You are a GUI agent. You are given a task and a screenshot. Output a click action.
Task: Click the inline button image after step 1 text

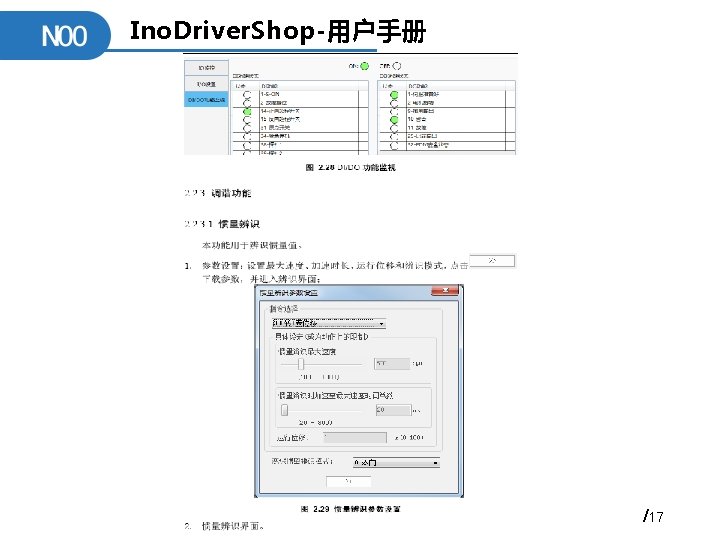492,261
